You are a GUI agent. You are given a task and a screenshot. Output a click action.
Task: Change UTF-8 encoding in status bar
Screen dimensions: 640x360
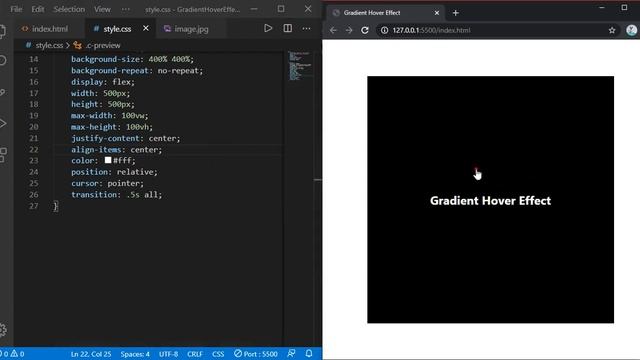pyautogui.click(x=168, y=354)
